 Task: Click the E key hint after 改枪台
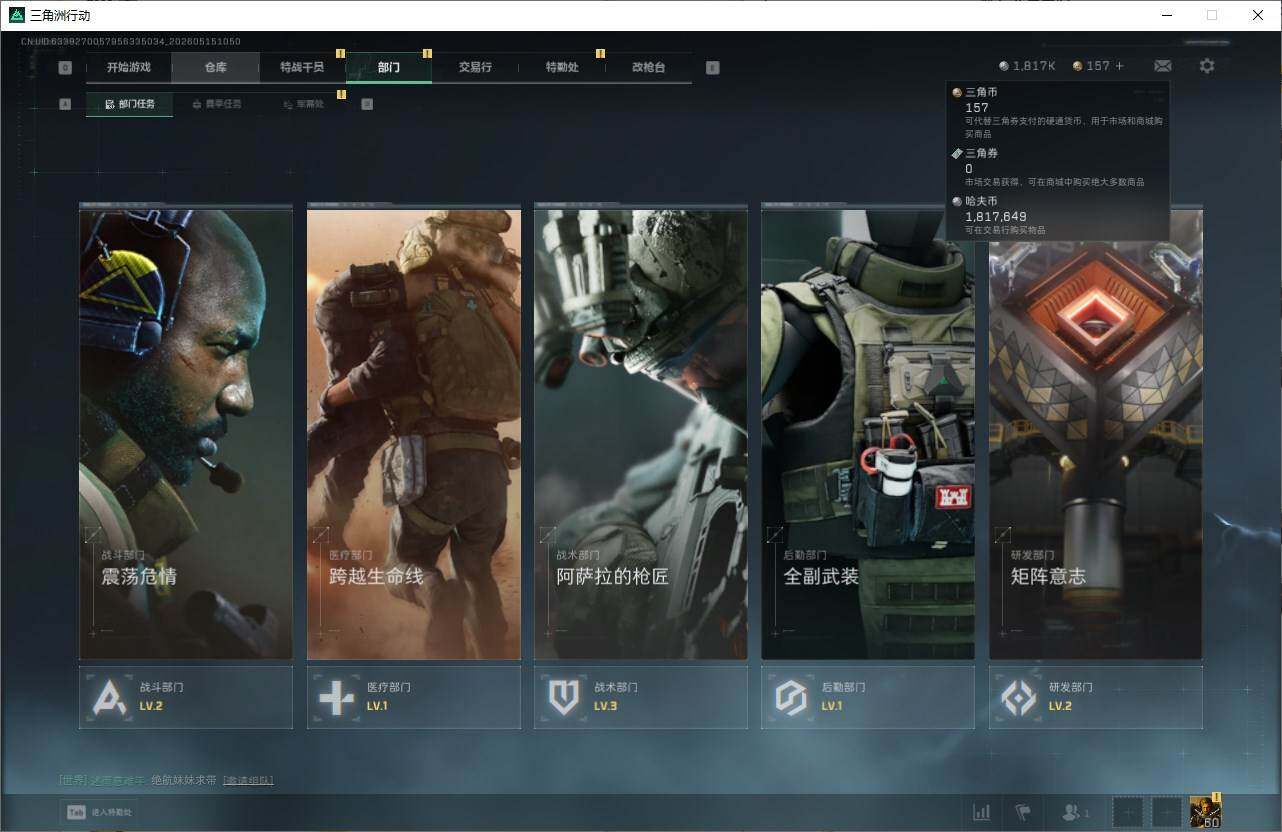click(x=712, y=68)
